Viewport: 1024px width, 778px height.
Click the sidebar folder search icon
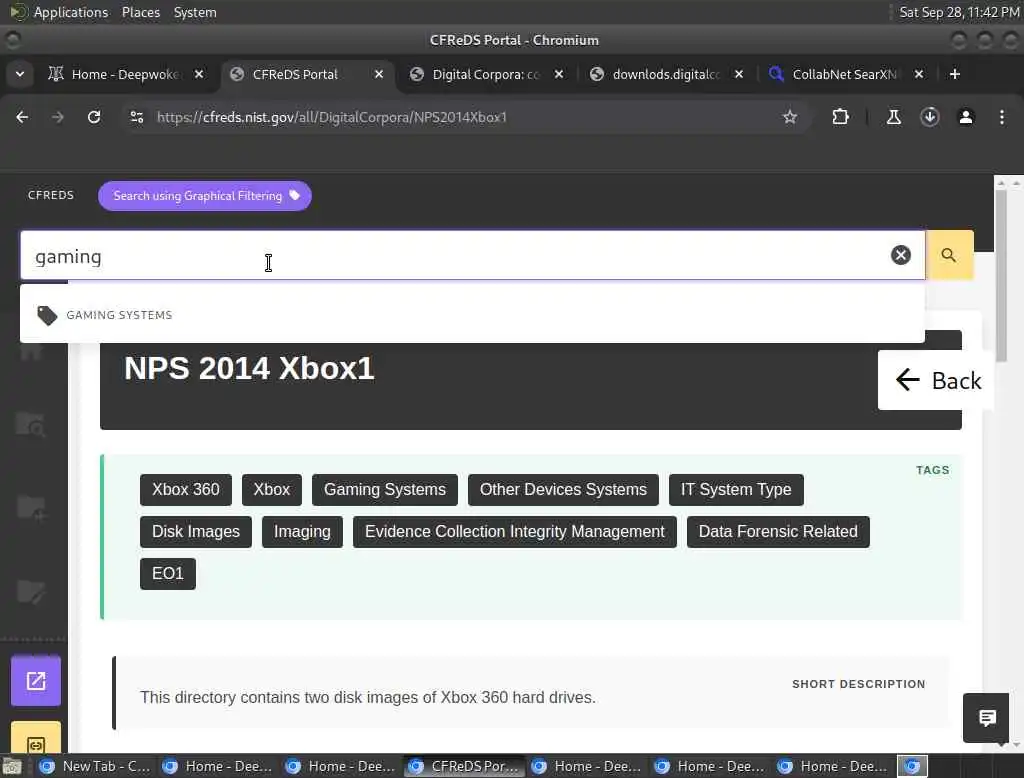pyautogui.click(x=31, y=425)
